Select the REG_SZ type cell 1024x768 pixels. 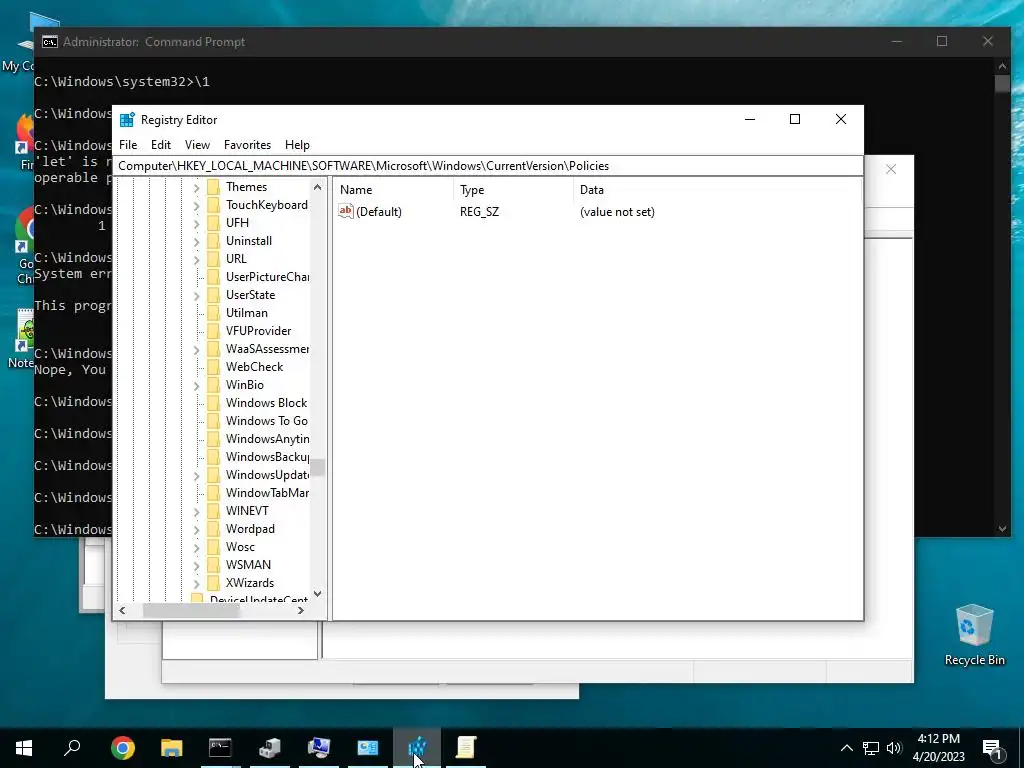[x=479, y=212]
